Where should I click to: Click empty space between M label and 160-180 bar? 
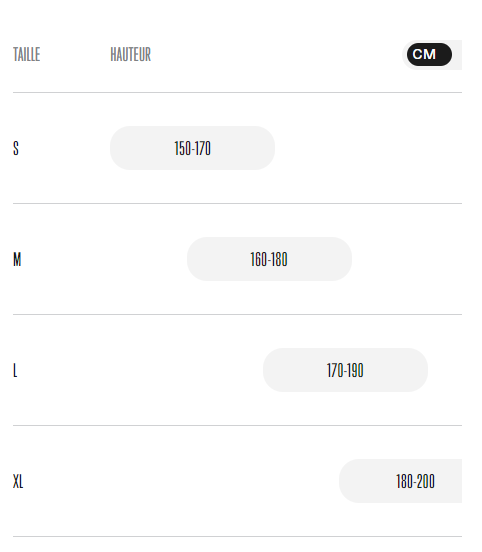tap(104, 259)
